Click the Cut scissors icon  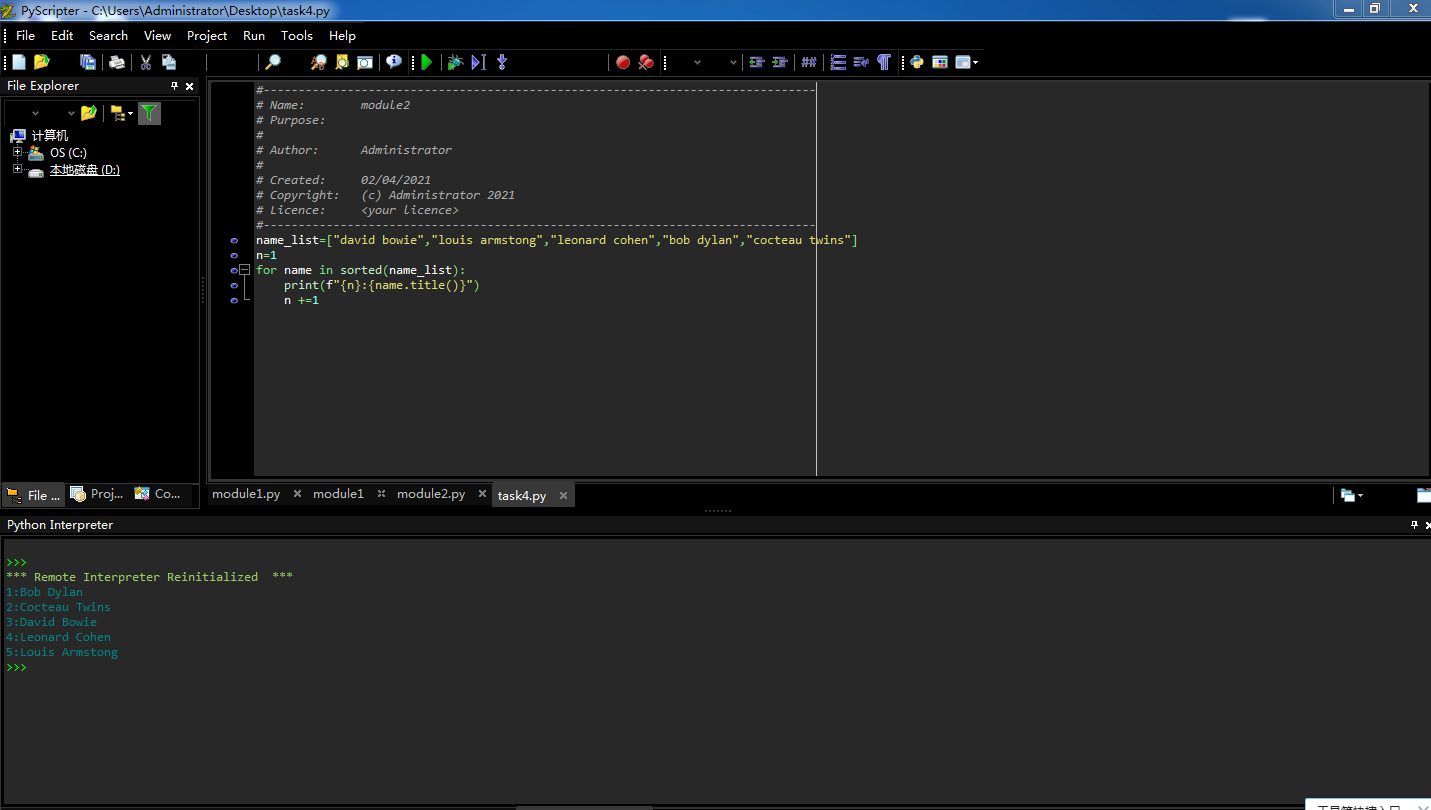(146, 62)
